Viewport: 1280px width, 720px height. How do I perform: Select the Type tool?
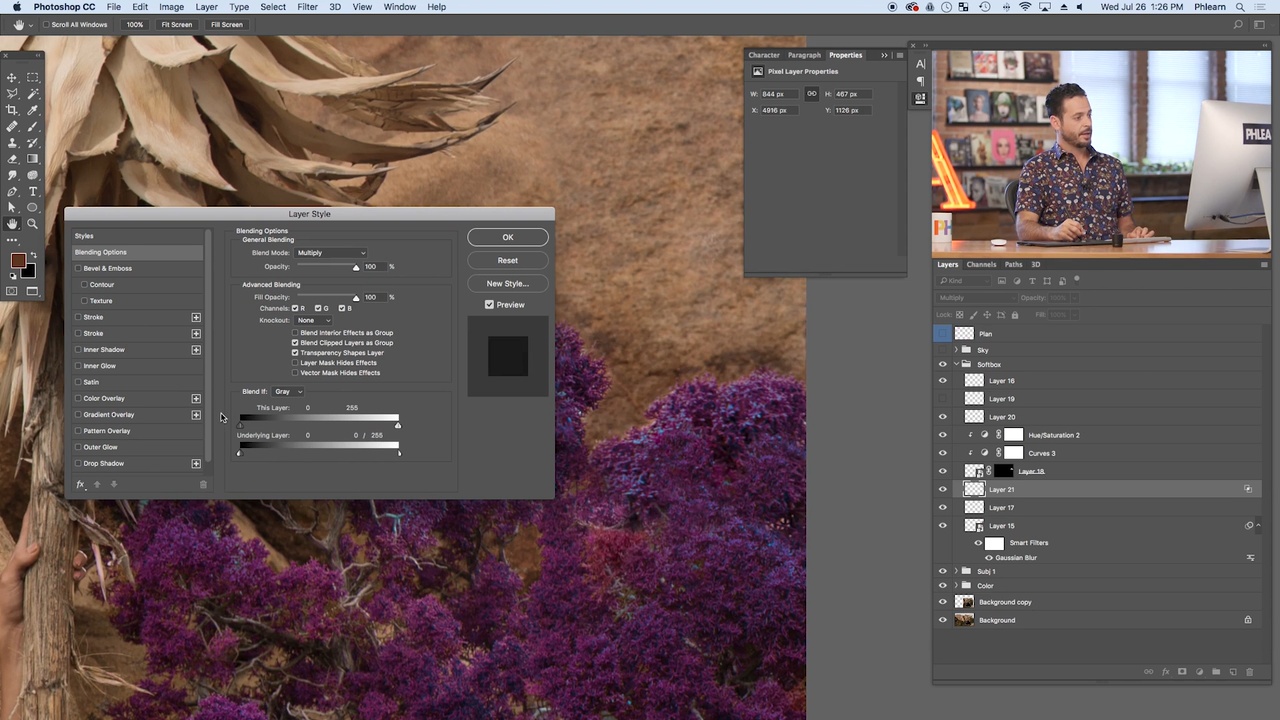[32, 191]
